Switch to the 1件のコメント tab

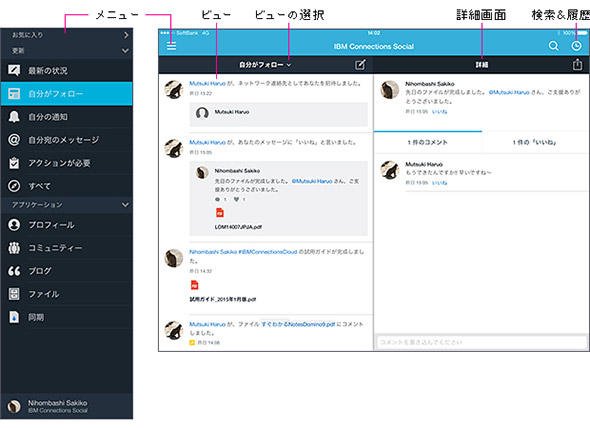[x=428, y=142]
